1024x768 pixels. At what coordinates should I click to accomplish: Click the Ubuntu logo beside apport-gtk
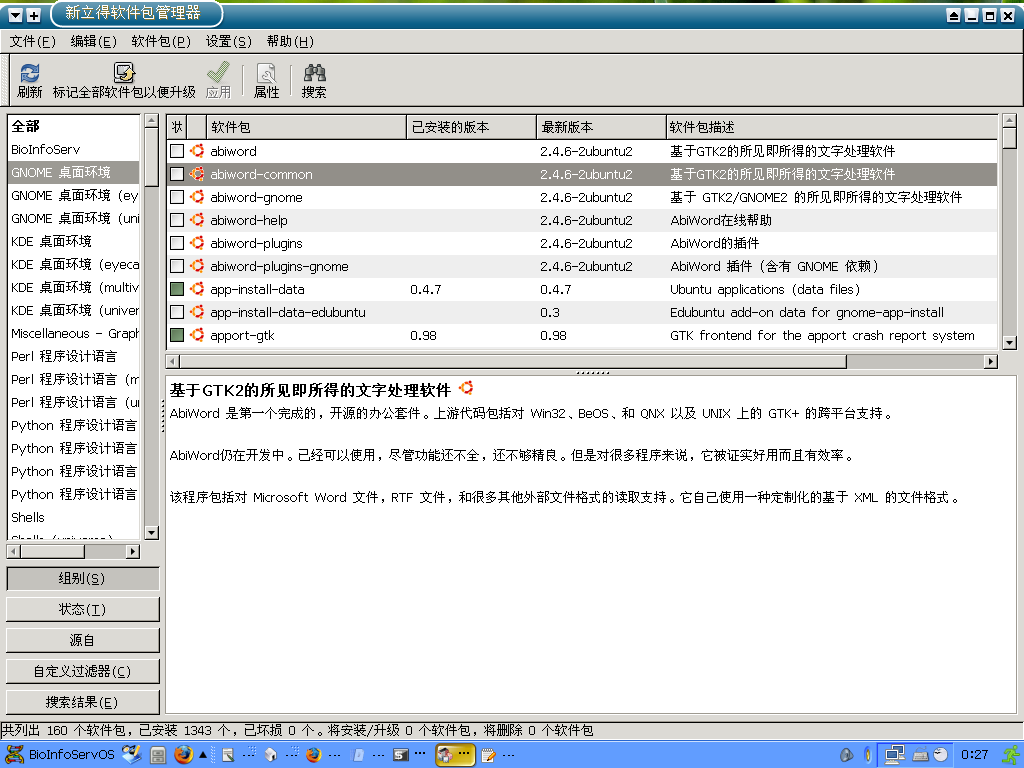click(197, 335)
